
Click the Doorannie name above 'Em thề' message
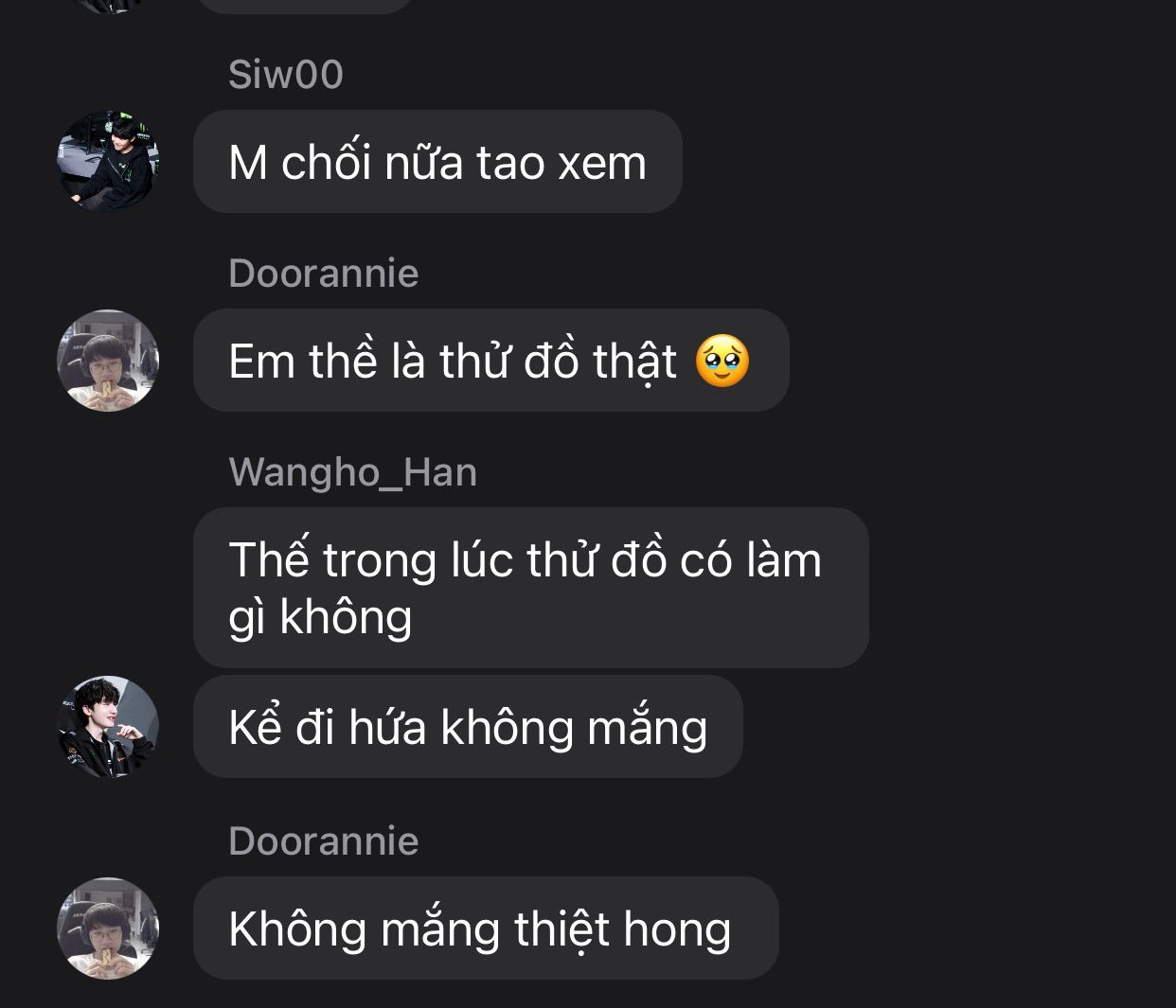click(x=324, y=274)
